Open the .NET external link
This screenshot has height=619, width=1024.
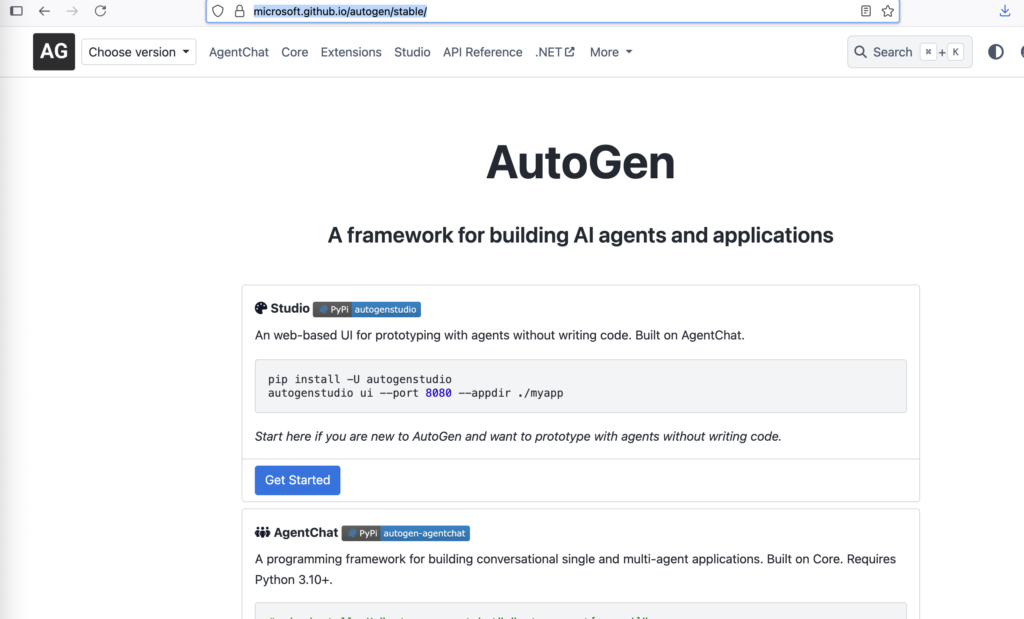pos(554,52)
